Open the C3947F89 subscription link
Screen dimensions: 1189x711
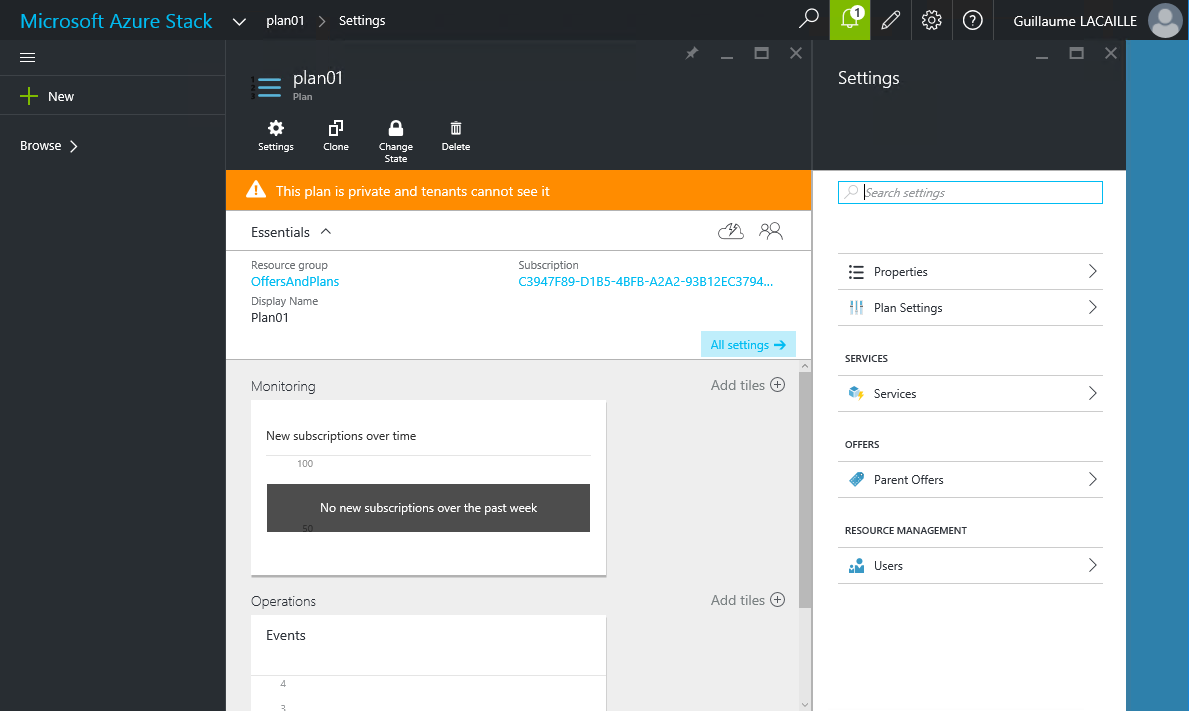645,281
